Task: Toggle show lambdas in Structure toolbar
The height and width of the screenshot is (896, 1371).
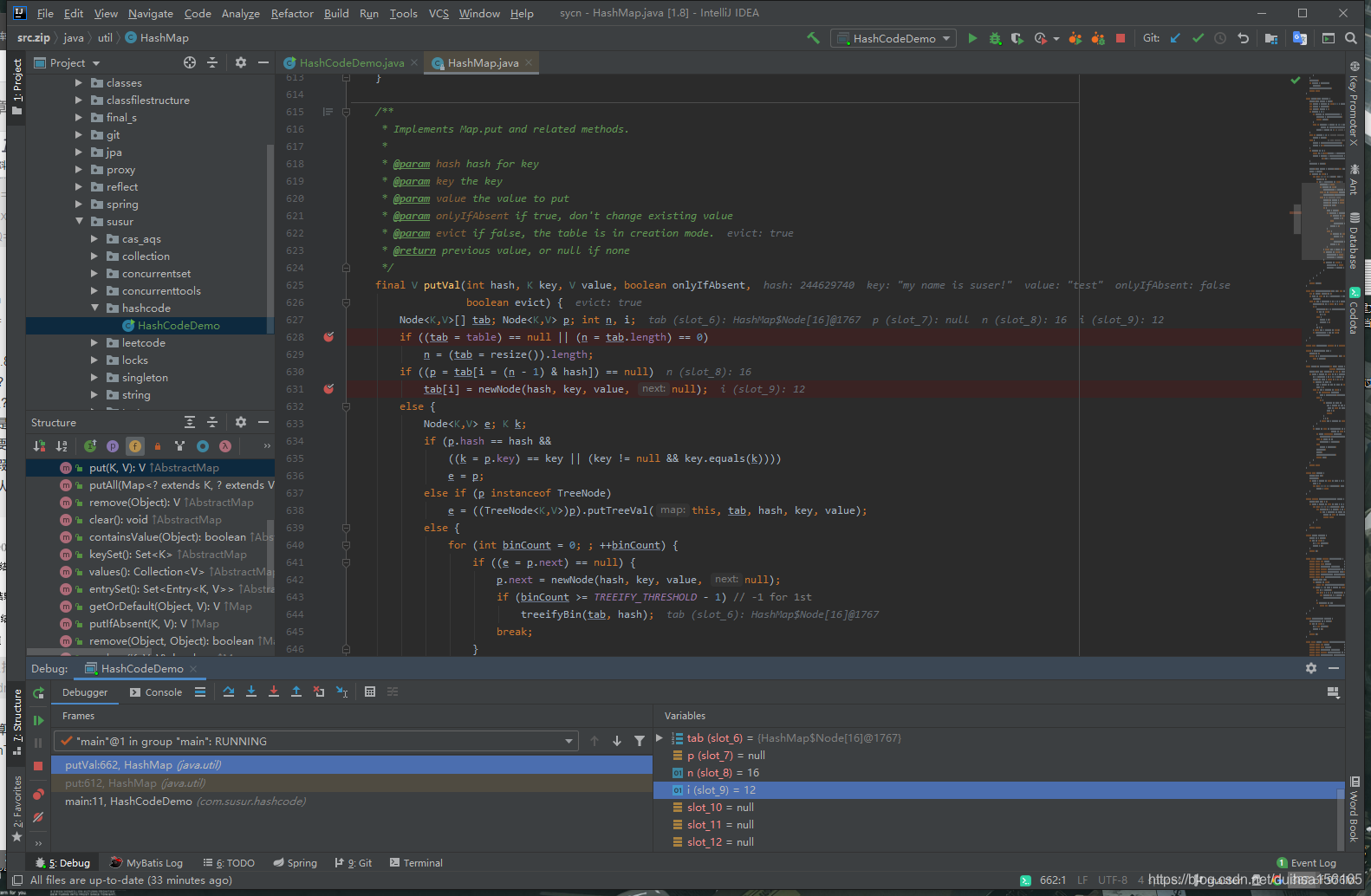Action: 225,446
